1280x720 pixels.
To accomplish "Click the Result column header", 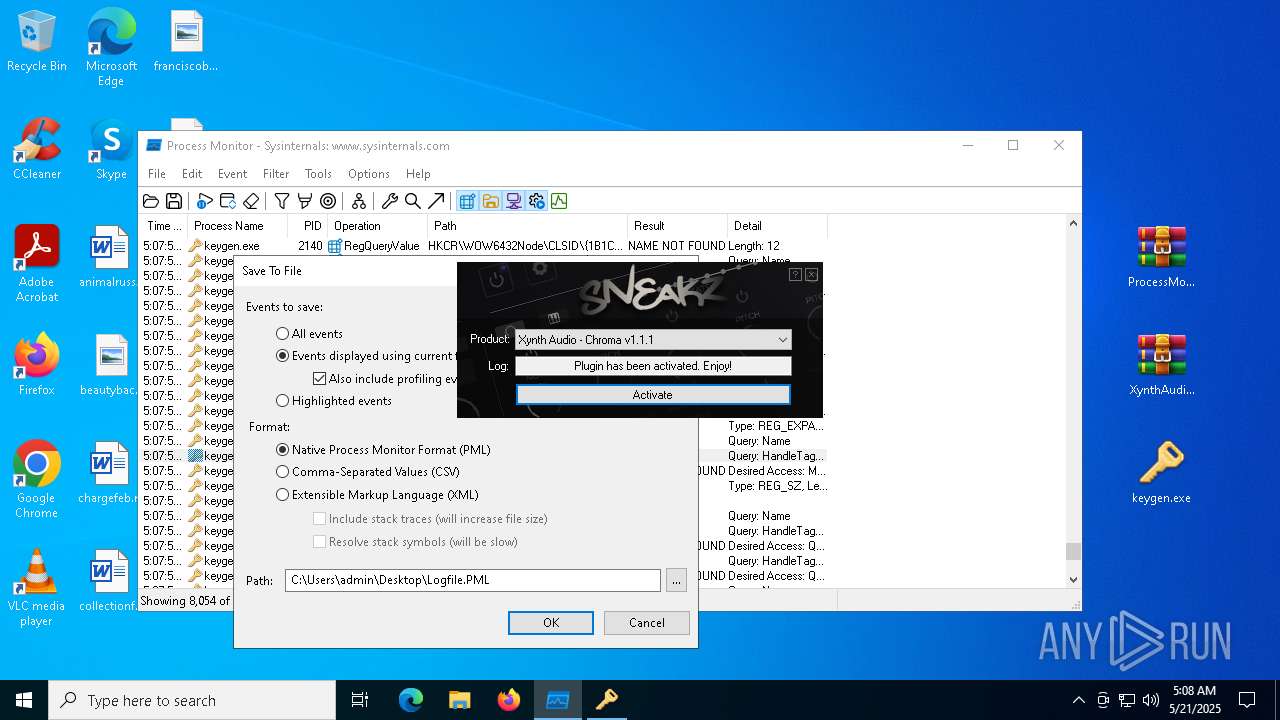I will coord(677,226).
